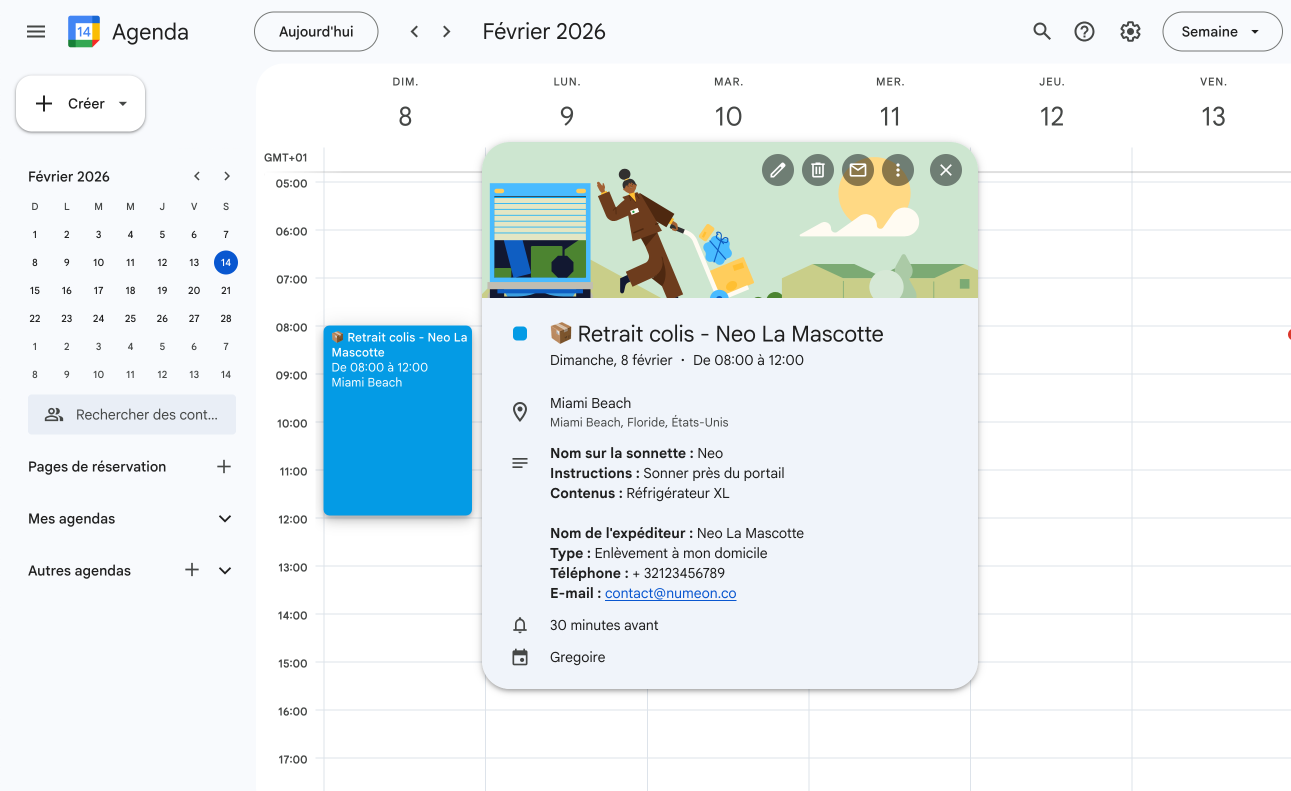Click the event title in popup
Viewport: 1291px width, 791px height.
tap(716, 334)
